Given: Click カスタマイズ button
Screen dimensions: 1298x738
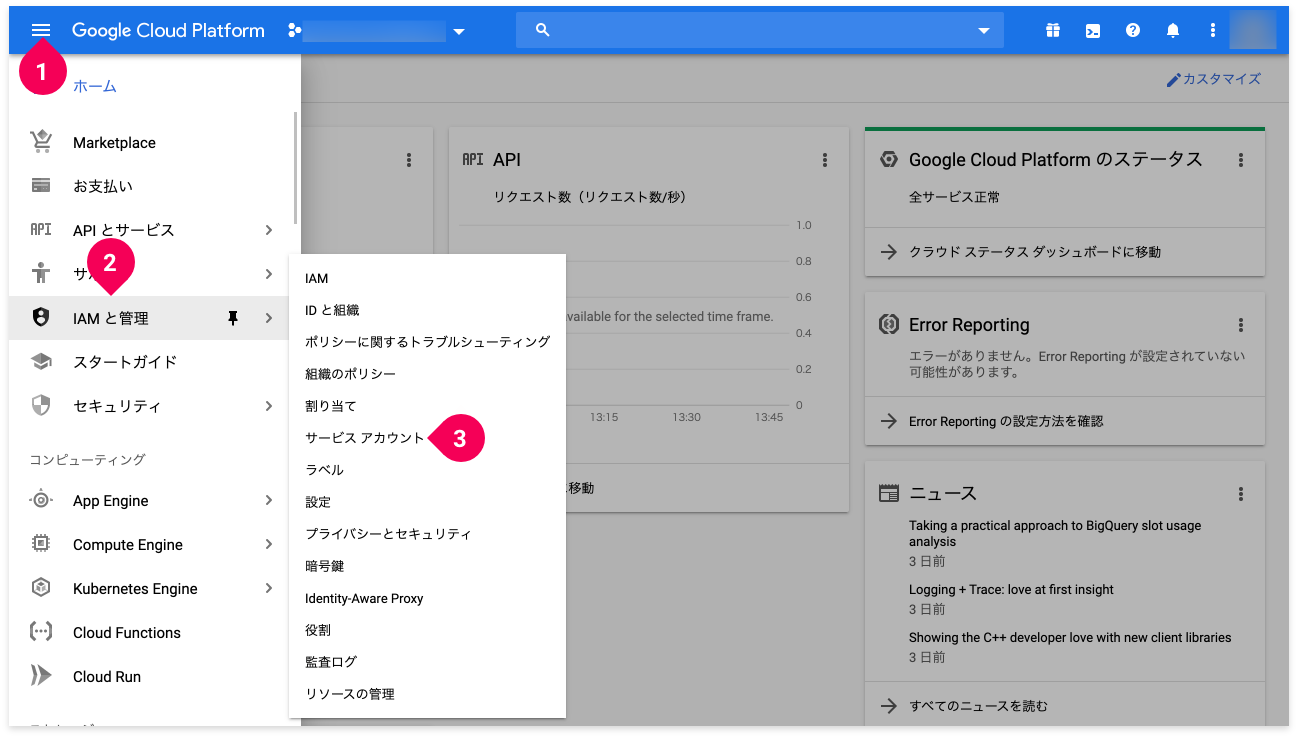Looking at the screenshot, I should click(1214, 79).
